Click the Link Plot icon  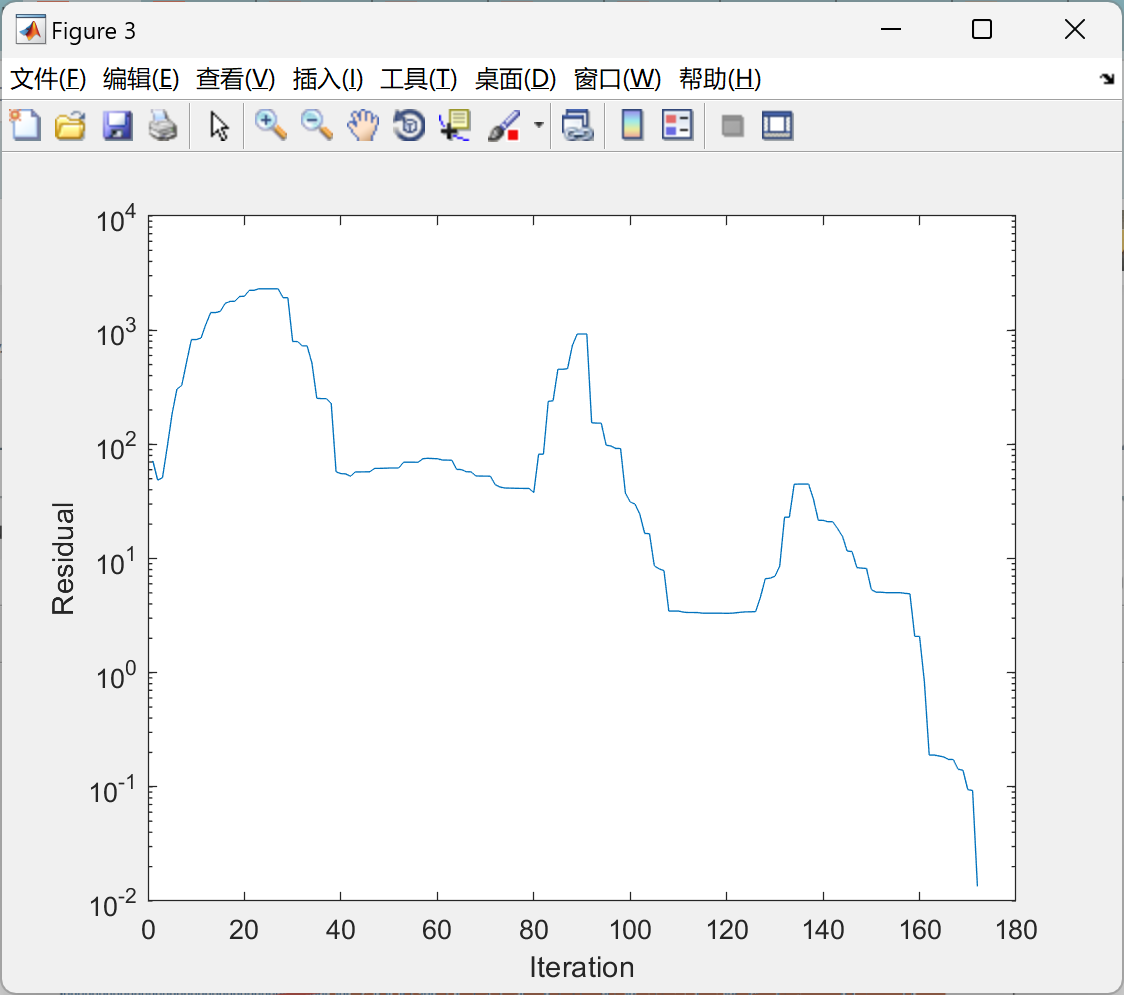577,125
